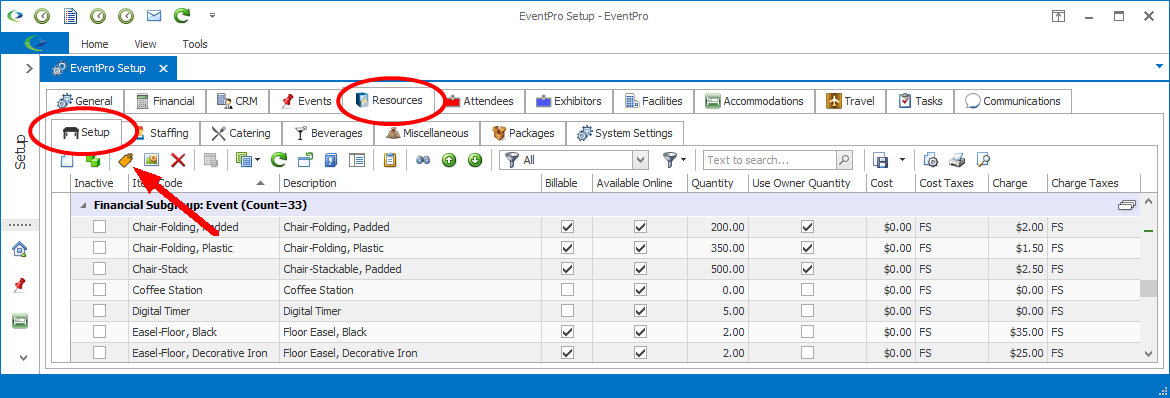Click the New record blank page icon
Viewport: 1170px width, 398px height.
[67, 160]
